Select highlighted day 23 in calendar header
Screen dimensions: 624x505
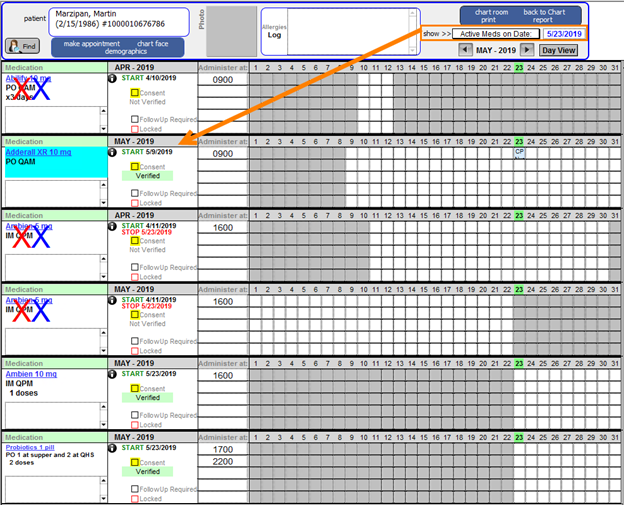(519, 68)
